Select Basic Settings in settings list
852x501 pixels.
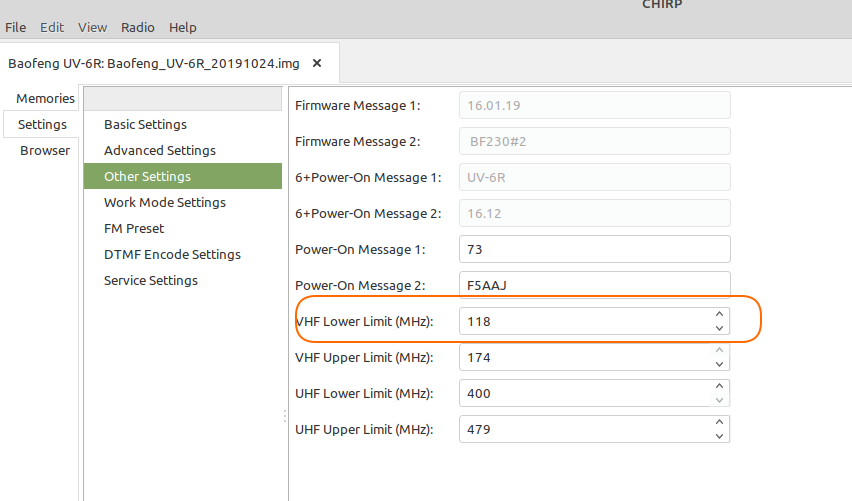[x=145, y=124]
